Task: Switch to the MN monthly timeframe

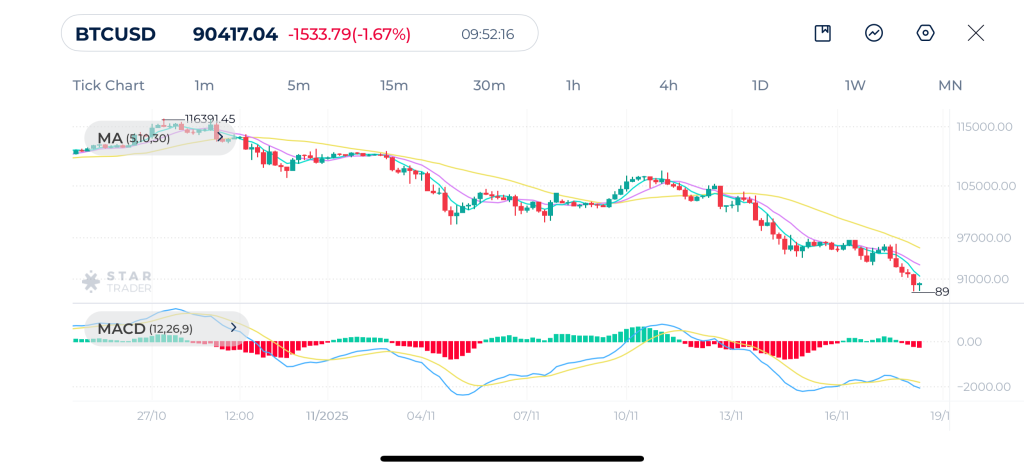Action: [950, 85]
